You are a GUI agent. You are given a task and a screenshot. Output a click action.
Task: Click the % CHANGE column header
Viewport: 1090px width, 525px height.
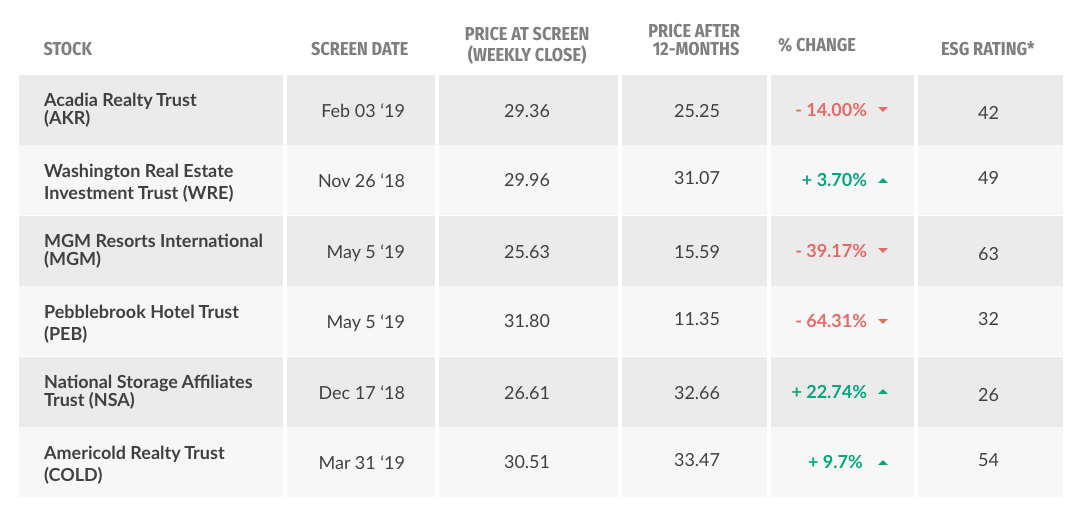[x=817, y=45]
